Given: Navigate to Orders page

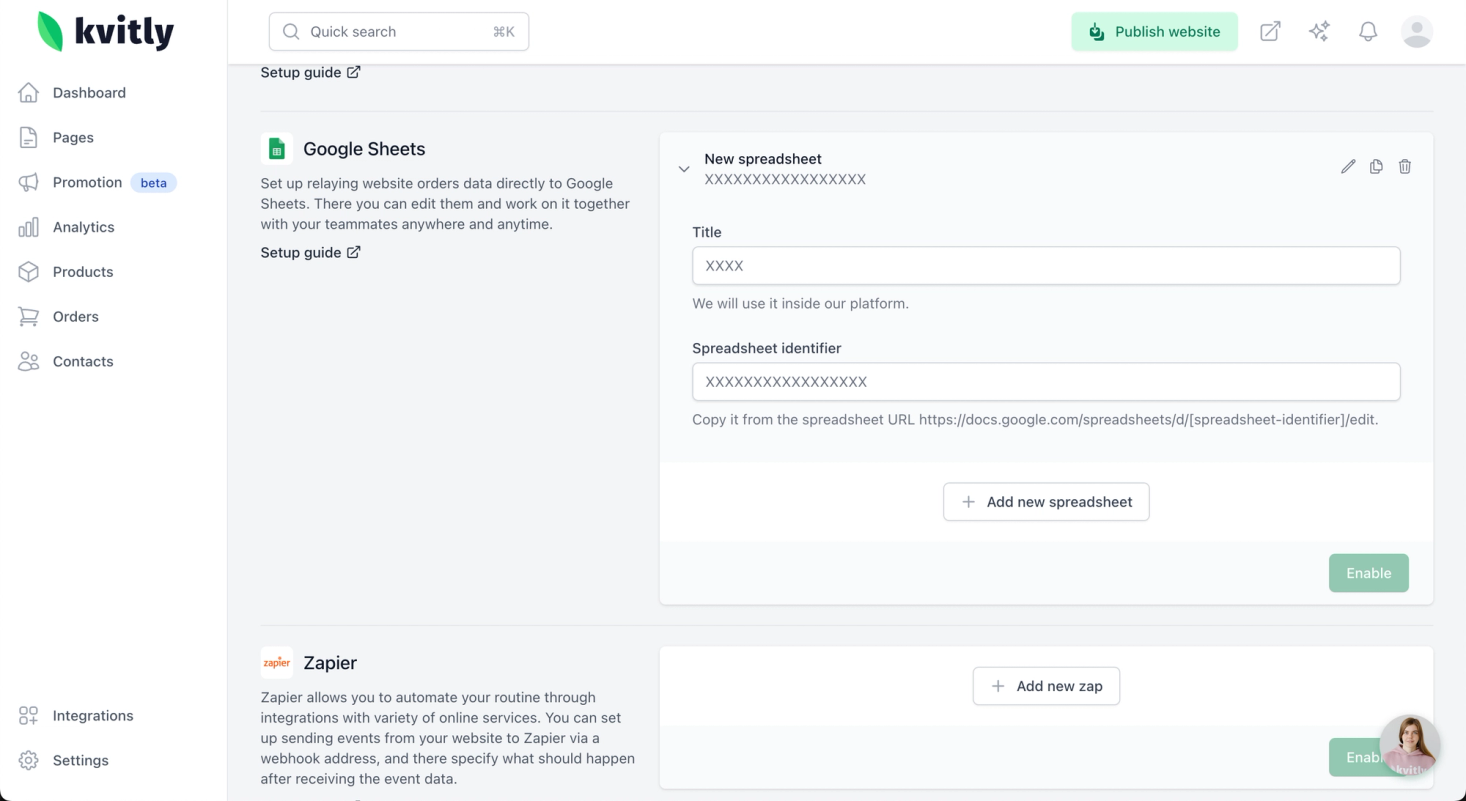Looking at the screenshot, I should pyautogui.click(x=76, y=317).
